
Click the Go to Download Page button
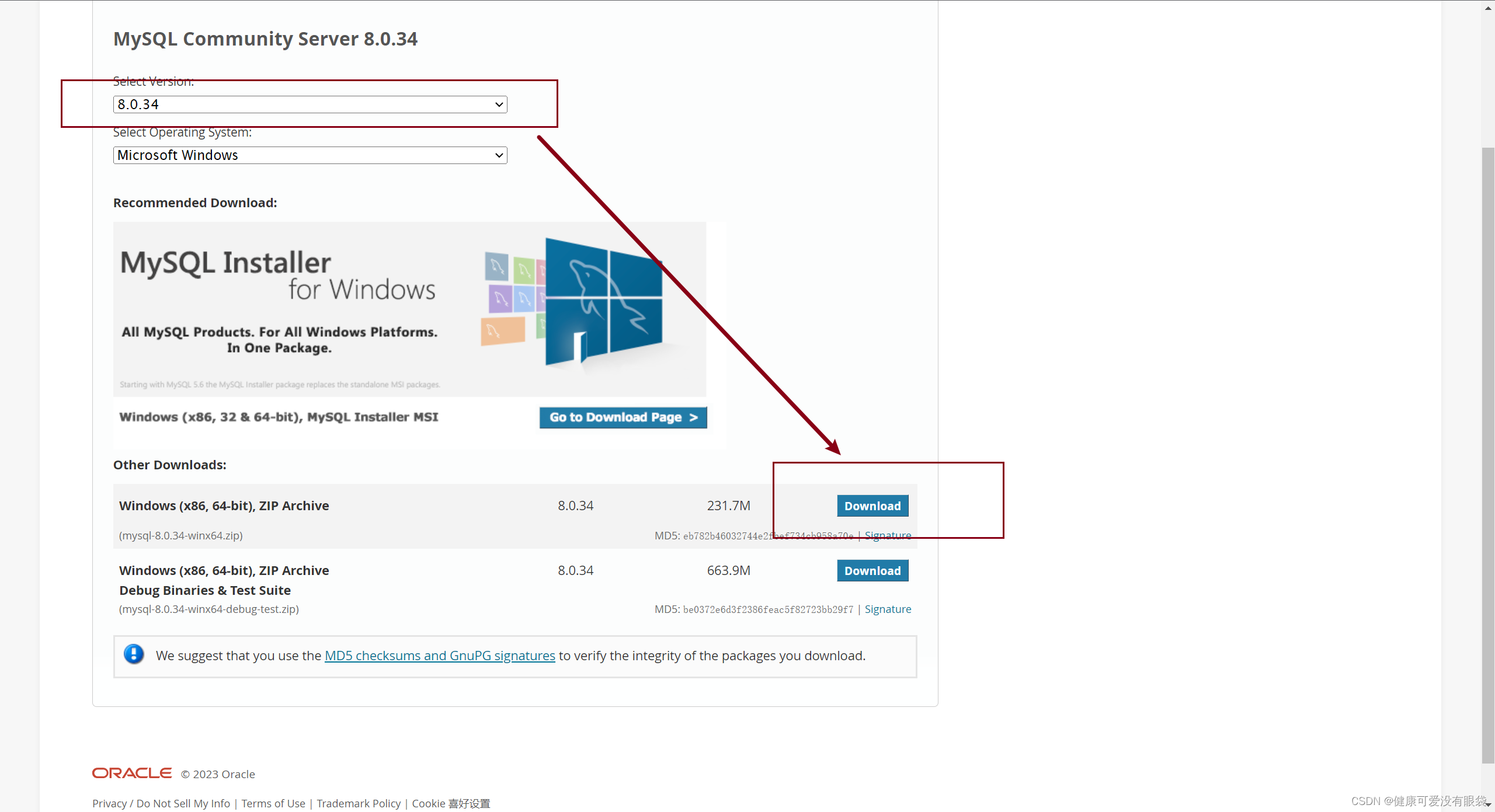tap(623, 417)
